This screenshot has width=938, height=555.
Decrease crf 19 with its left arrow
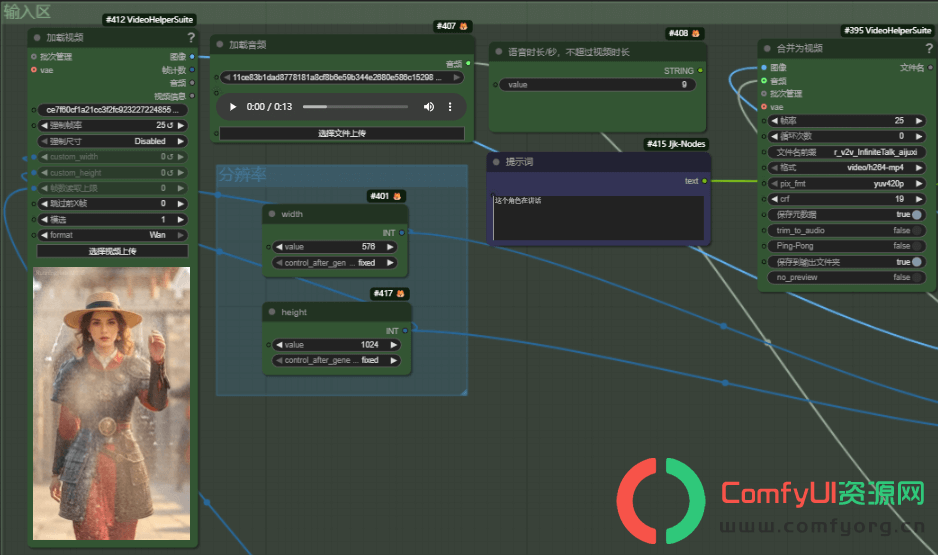[x=774, y=199]
